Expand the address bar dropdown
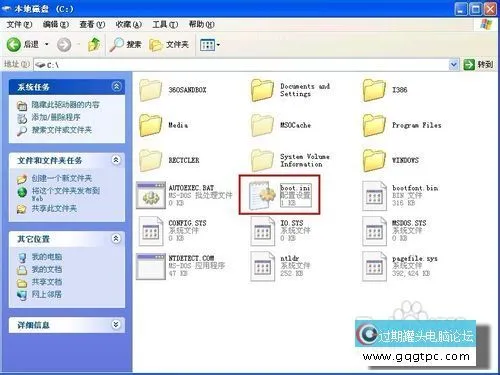 (x=453, y=64)
